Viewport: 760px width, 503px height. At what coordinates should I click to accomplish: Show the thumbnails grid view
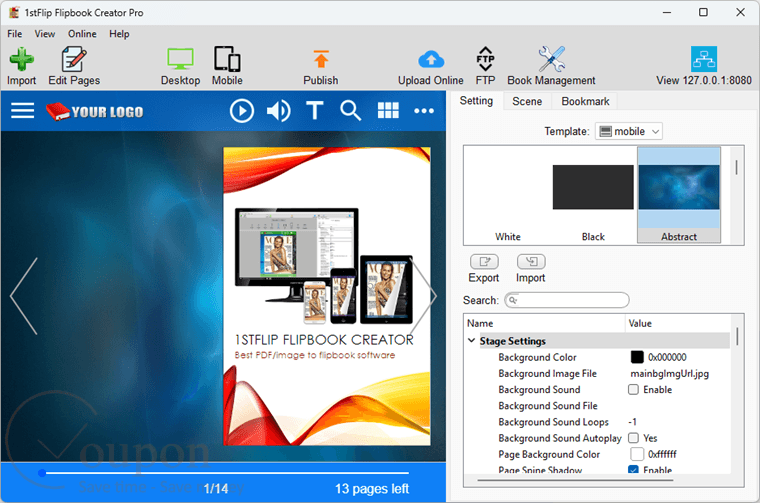click(x=388, y=110)
